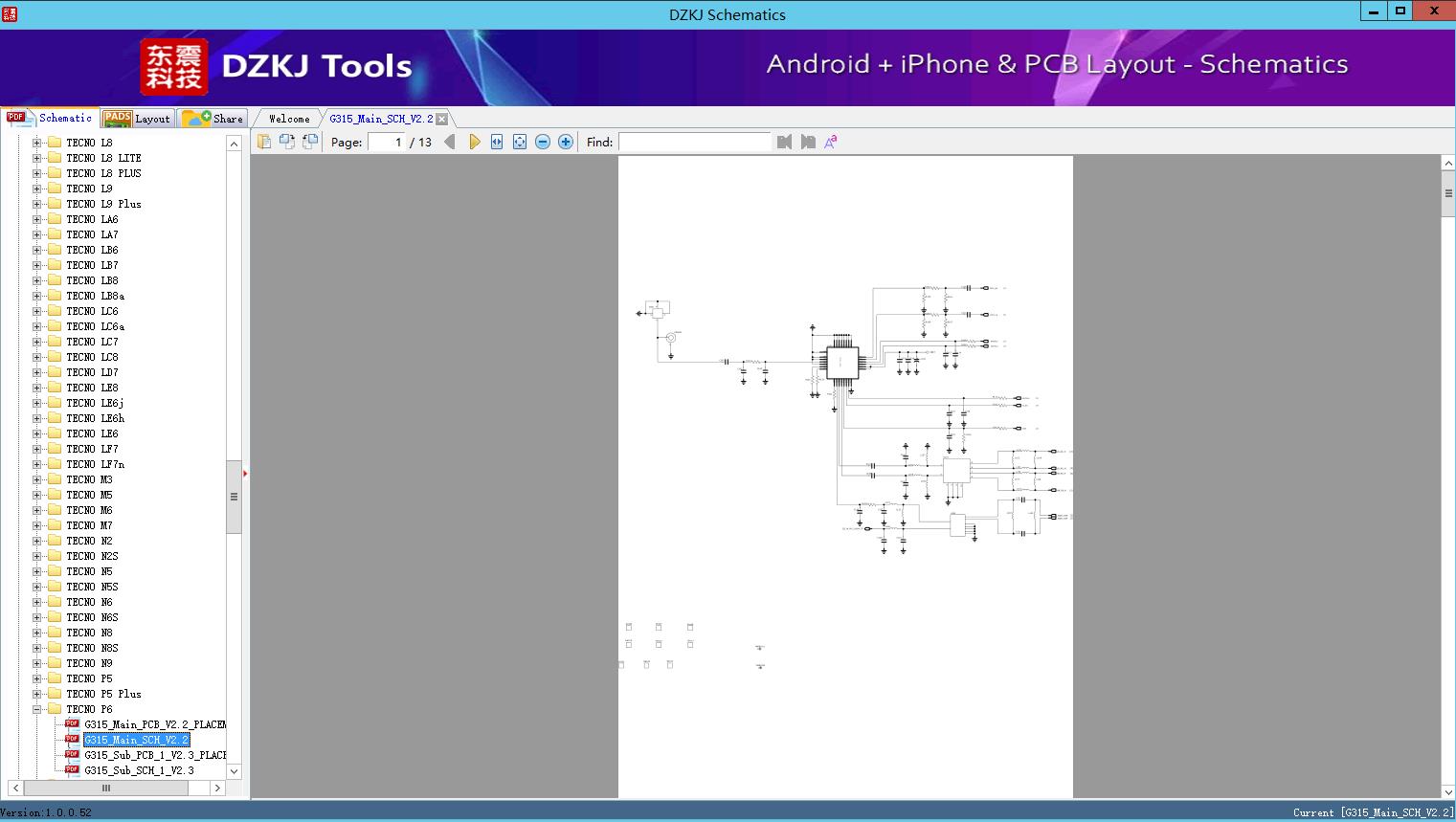Viewport: 1456px width, 822px height.
Task: Click the red panel splitter arrow
Action: click(x=245, y=474)
